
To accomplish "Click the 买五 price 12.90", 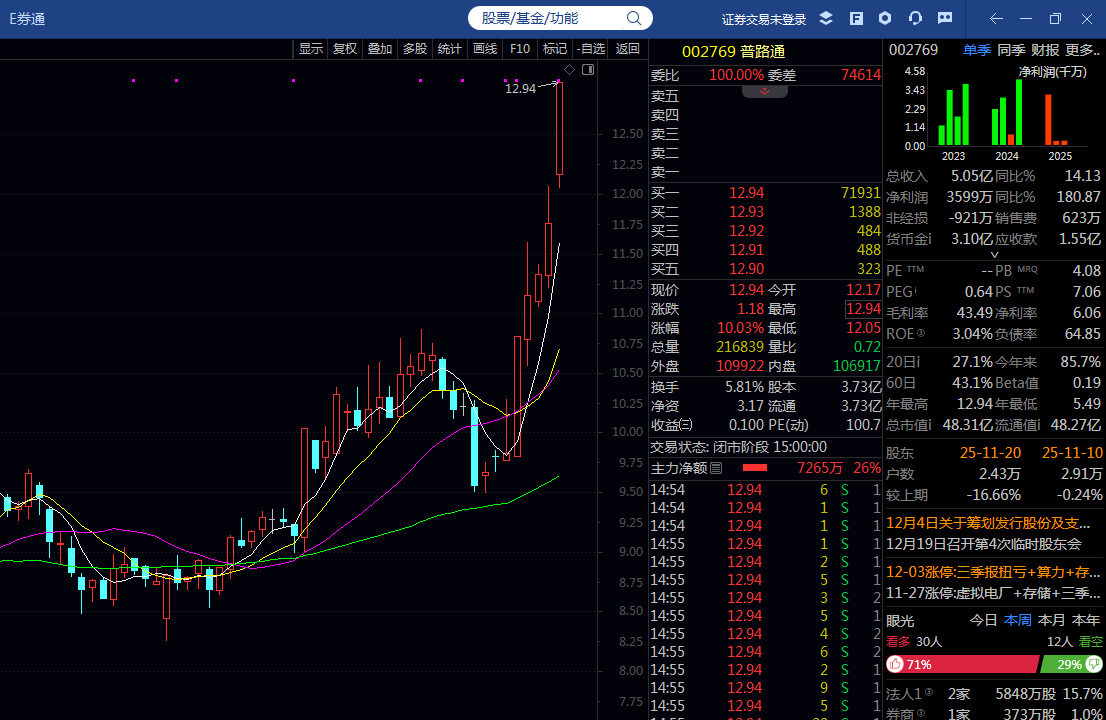I will 746,269.
